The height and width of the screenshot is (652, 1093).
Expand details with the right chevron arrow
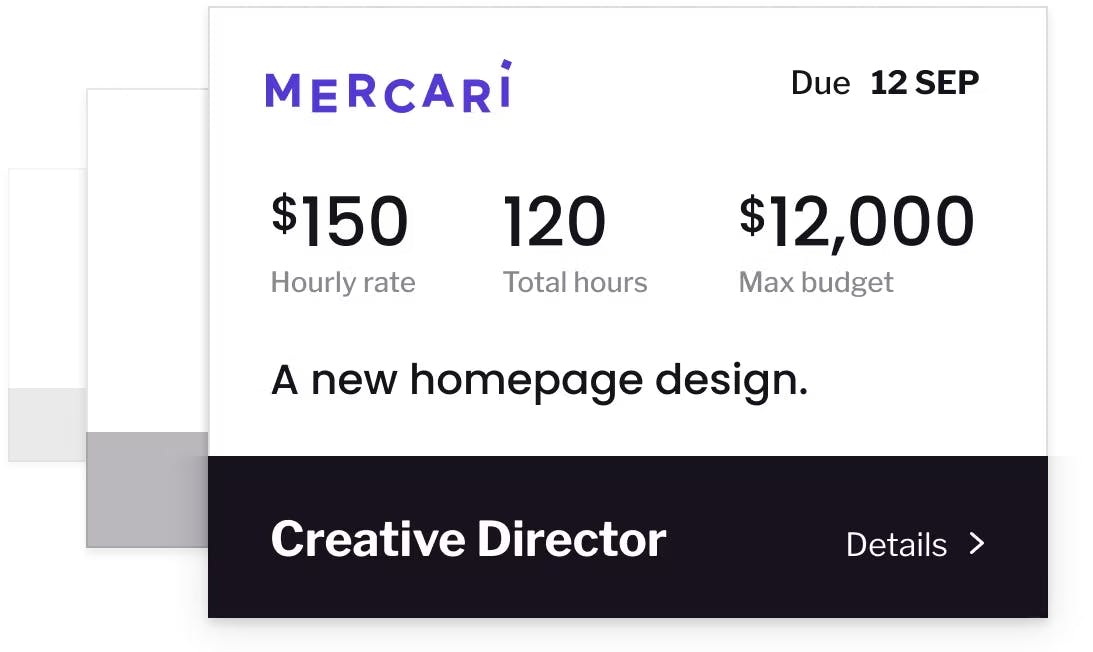pos(977,543)
